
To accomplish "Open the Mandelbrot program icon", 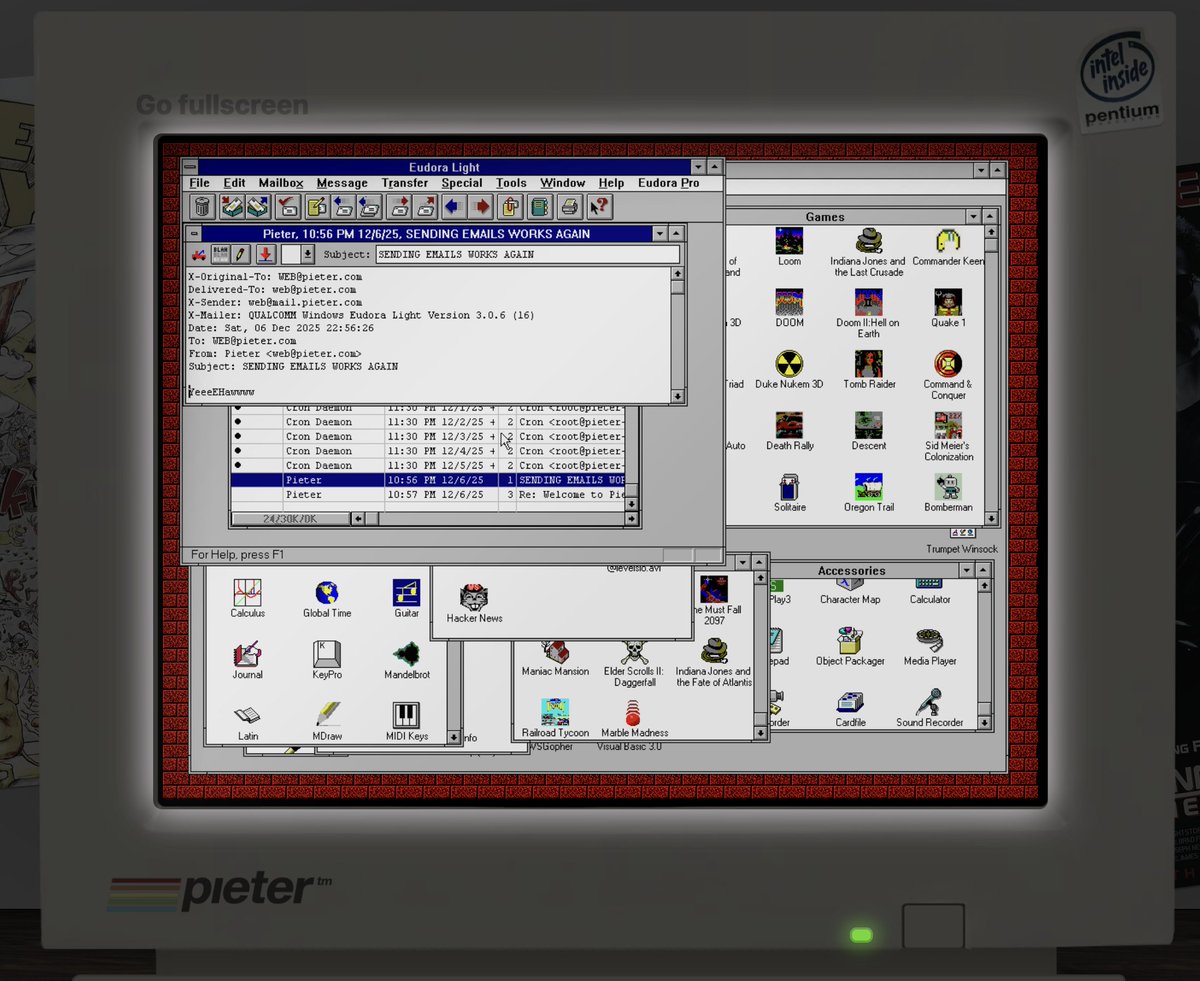I will pyautogui.click(x=406, y=661).
